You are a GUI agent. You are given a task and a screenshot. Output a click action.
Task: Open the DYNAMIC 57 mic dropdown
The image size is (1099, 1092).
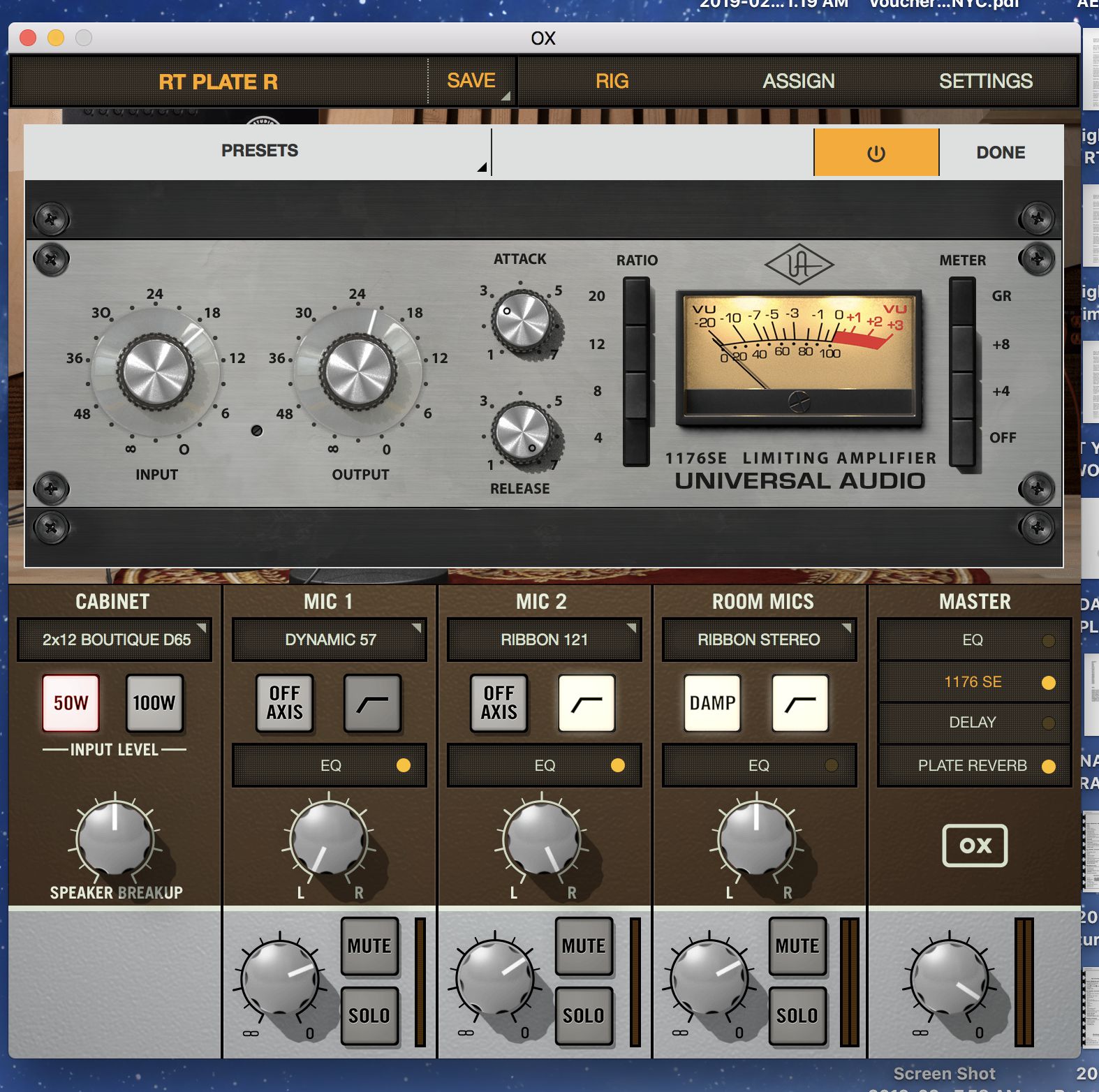pos(330,640)
